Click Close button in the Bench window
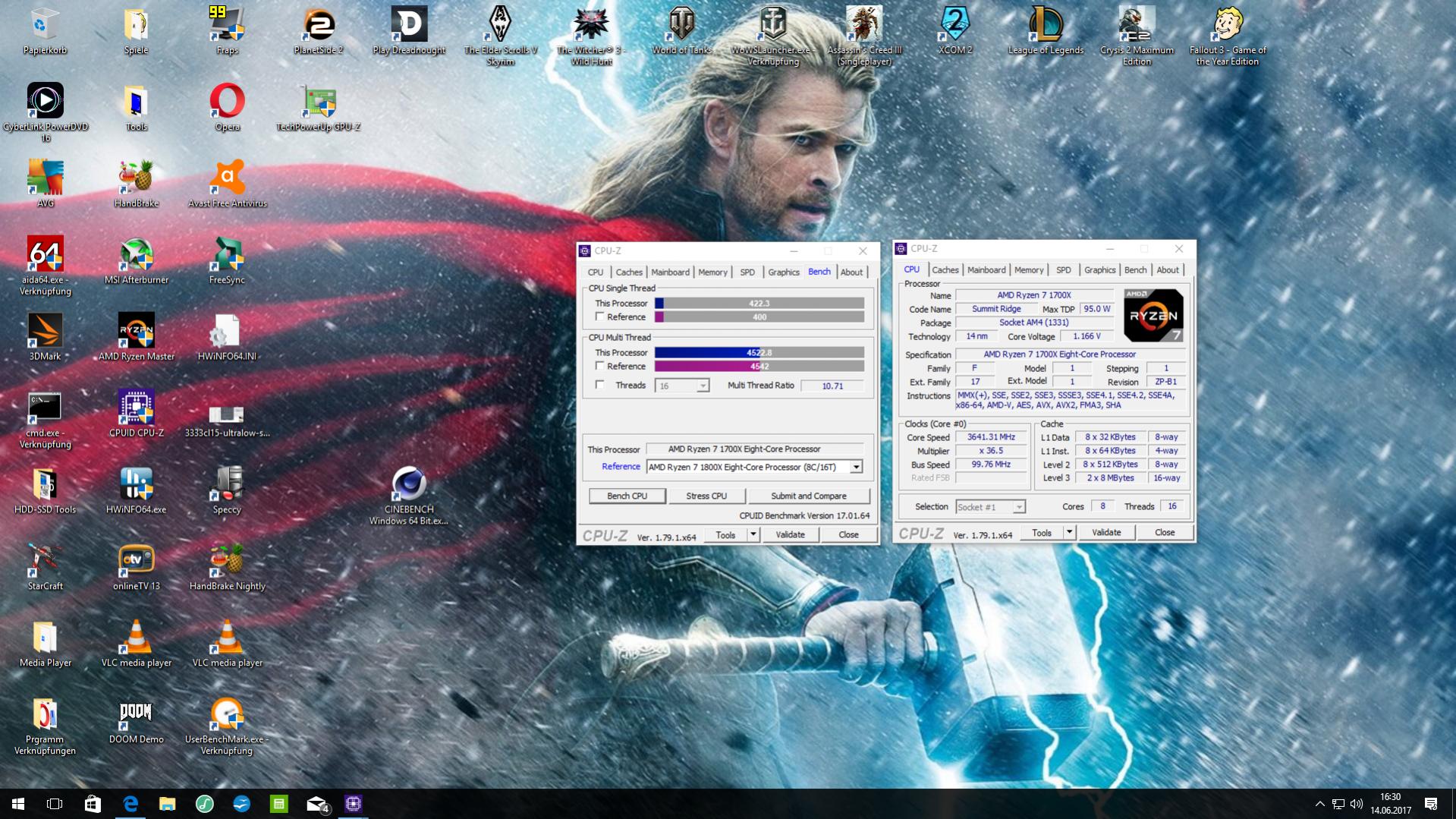This screenshot has height=819, width=1456. [x=848, y=534]
